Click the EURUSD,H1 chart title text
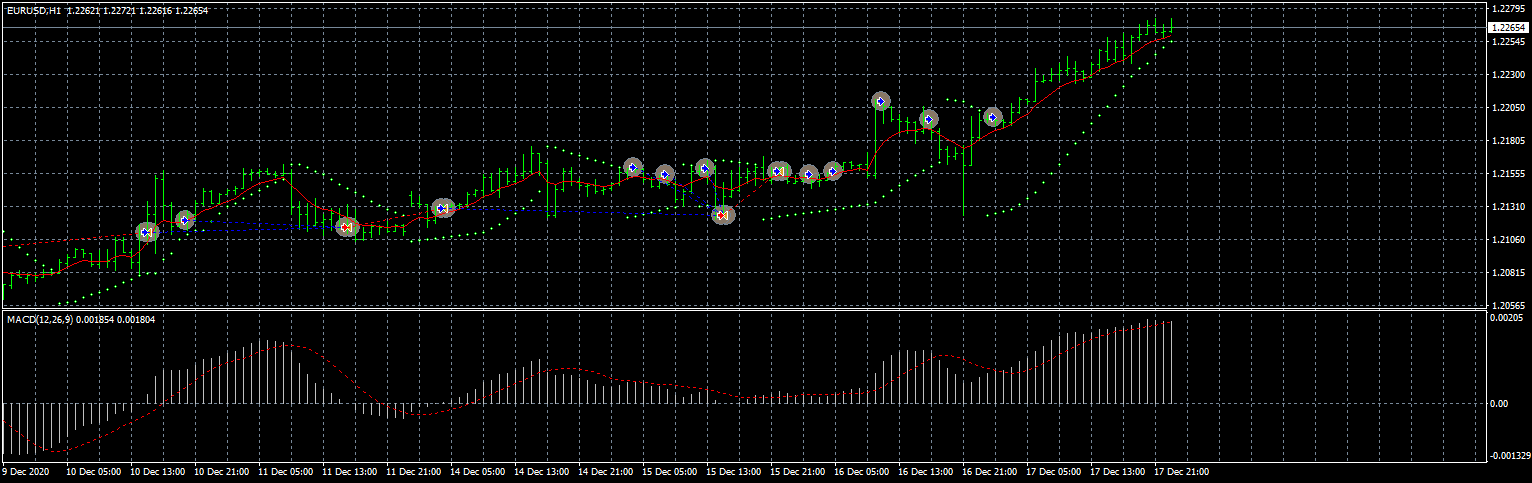The image size is (1532, 483). [x=33, y=9]
